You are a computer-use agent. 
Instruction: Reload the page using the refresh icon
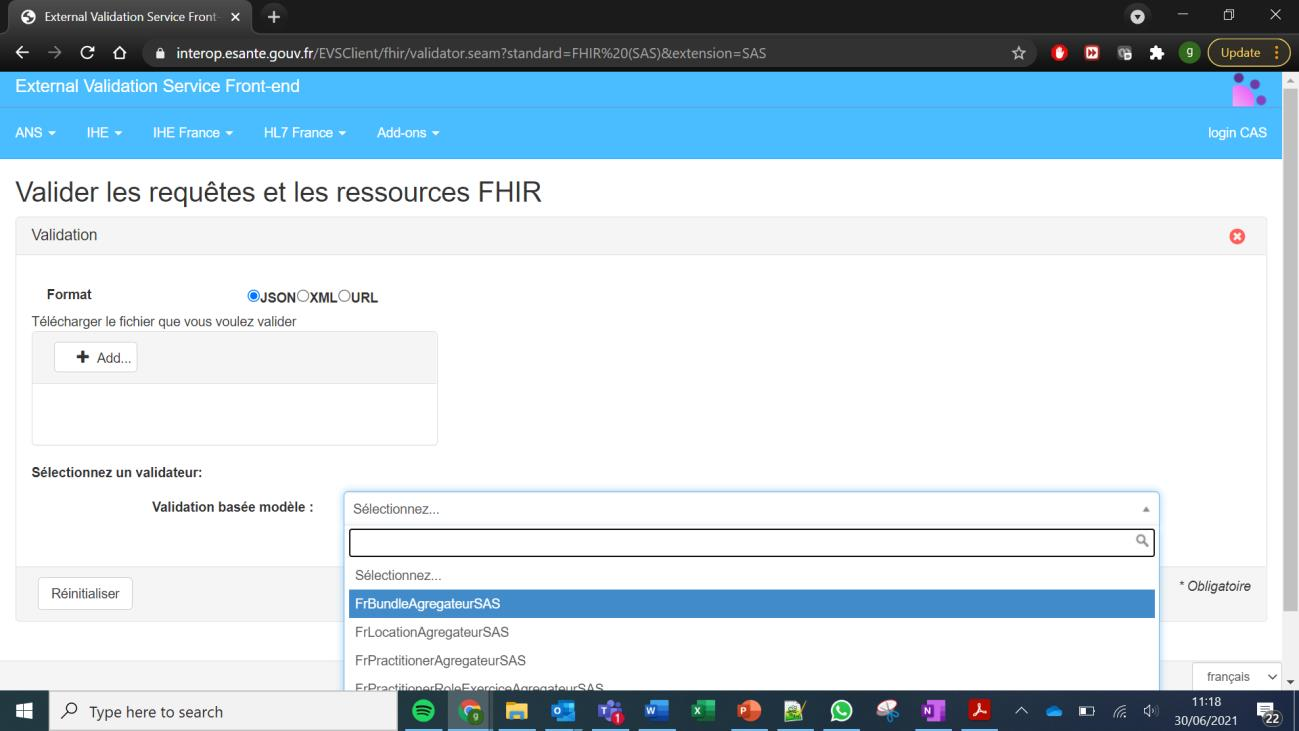pos(87,53)
